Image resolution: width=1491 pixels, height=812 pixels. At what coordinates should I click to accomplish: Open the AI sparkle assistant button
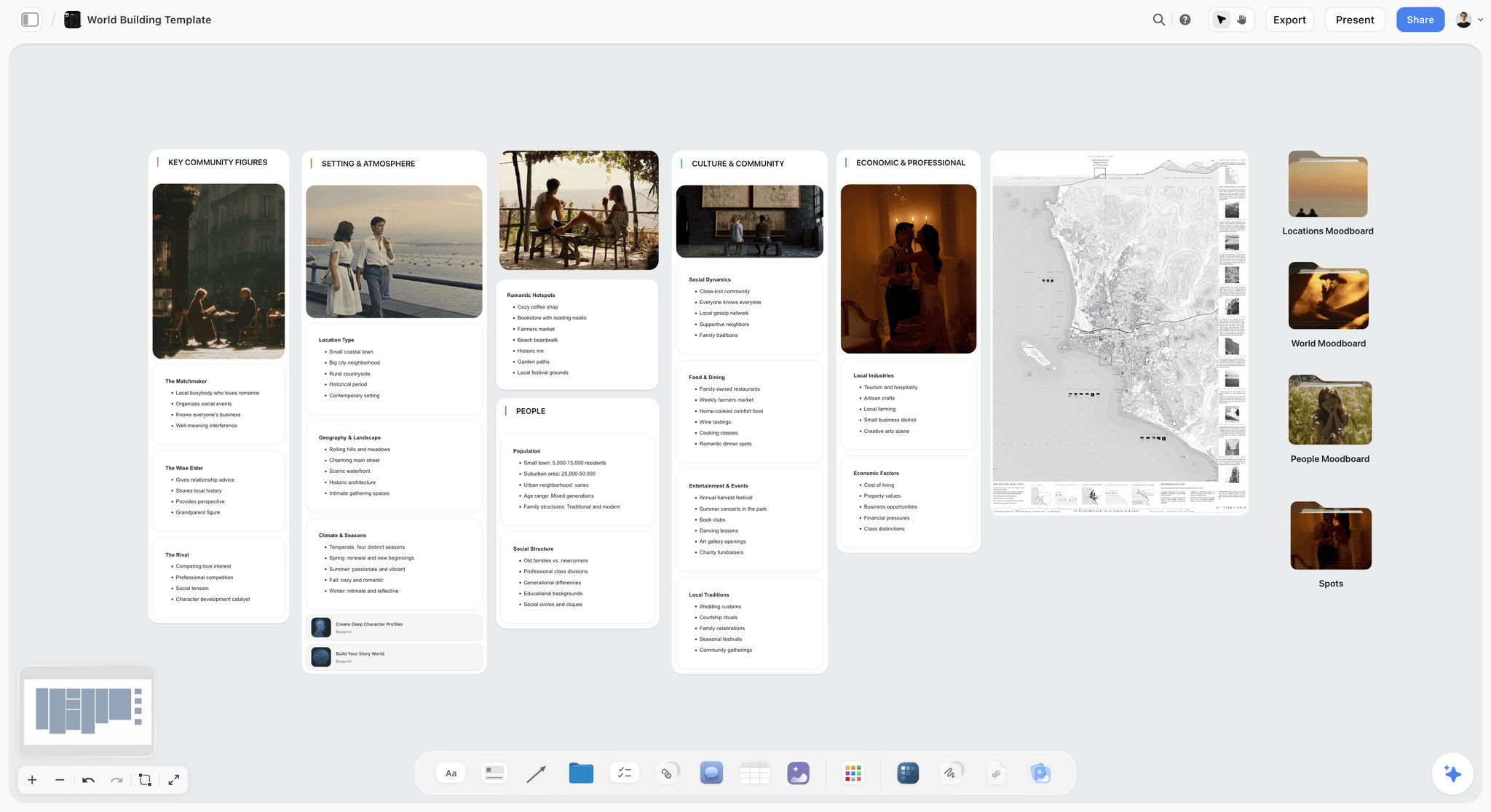(x=1452, y=773)
